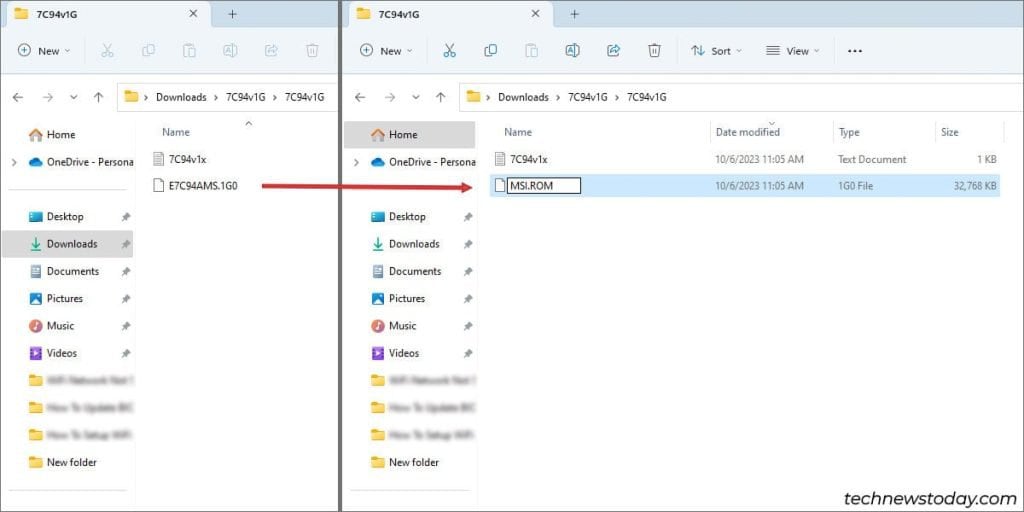Click Downloads in the right window breadcrumb
The width and height of the screenshot is (1024, 512).
[x=523, y=97]
